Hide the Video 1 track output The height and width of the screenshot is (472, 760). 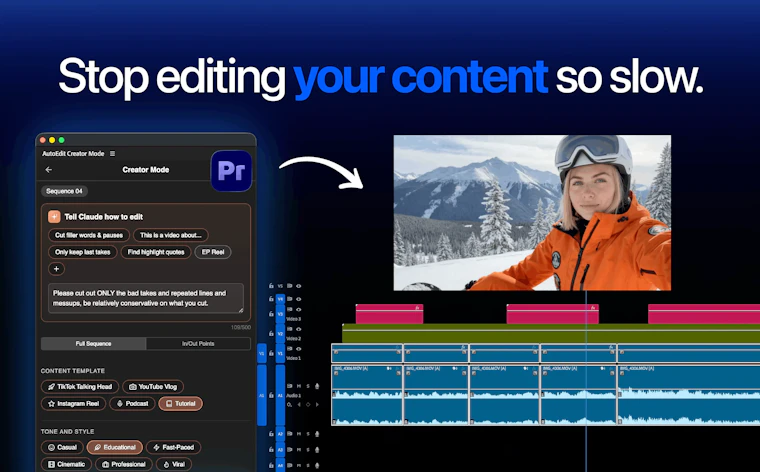[299, 348]
